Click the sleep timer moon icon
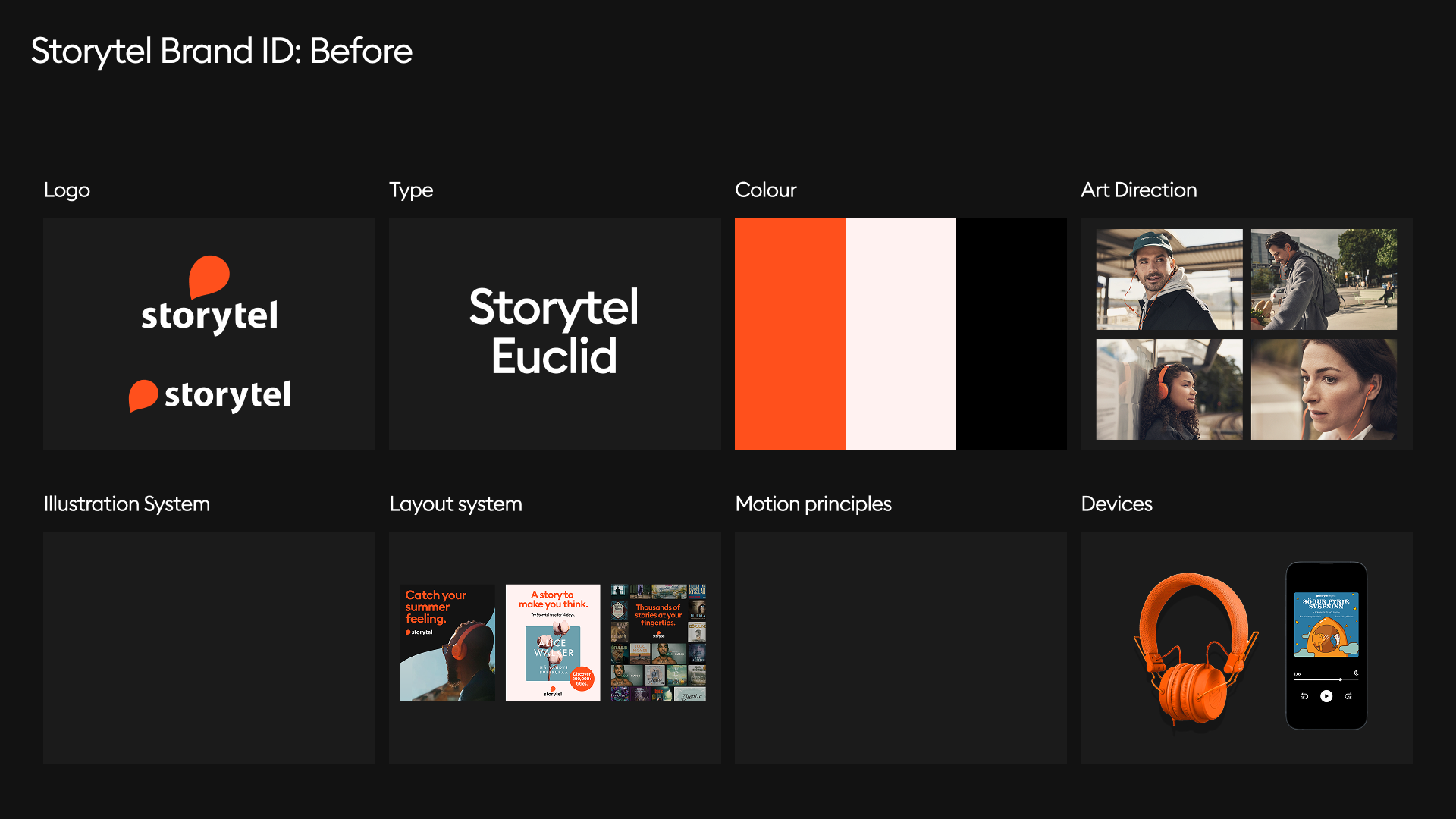Viewport: 1456px width, 819px height. (x=1356, y=673)
